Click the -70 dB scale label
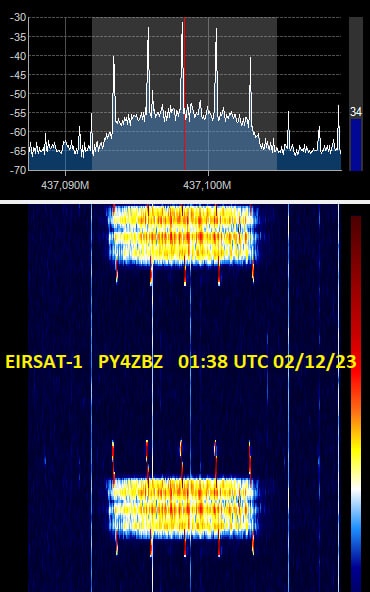Viewport: 370px width, 592px height. [18, 170]
